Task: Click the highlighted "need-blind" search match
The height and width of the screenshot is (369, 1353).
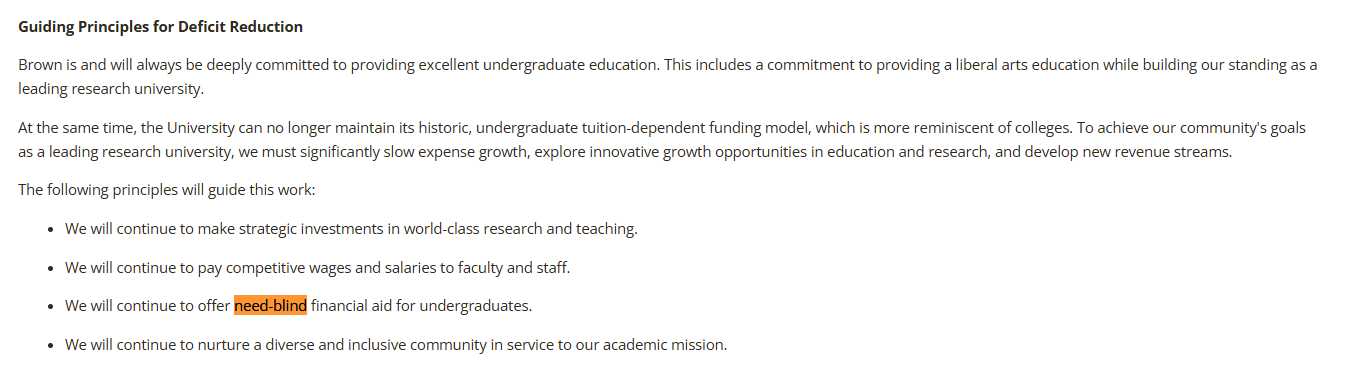Action: click(x=270, y=306)
